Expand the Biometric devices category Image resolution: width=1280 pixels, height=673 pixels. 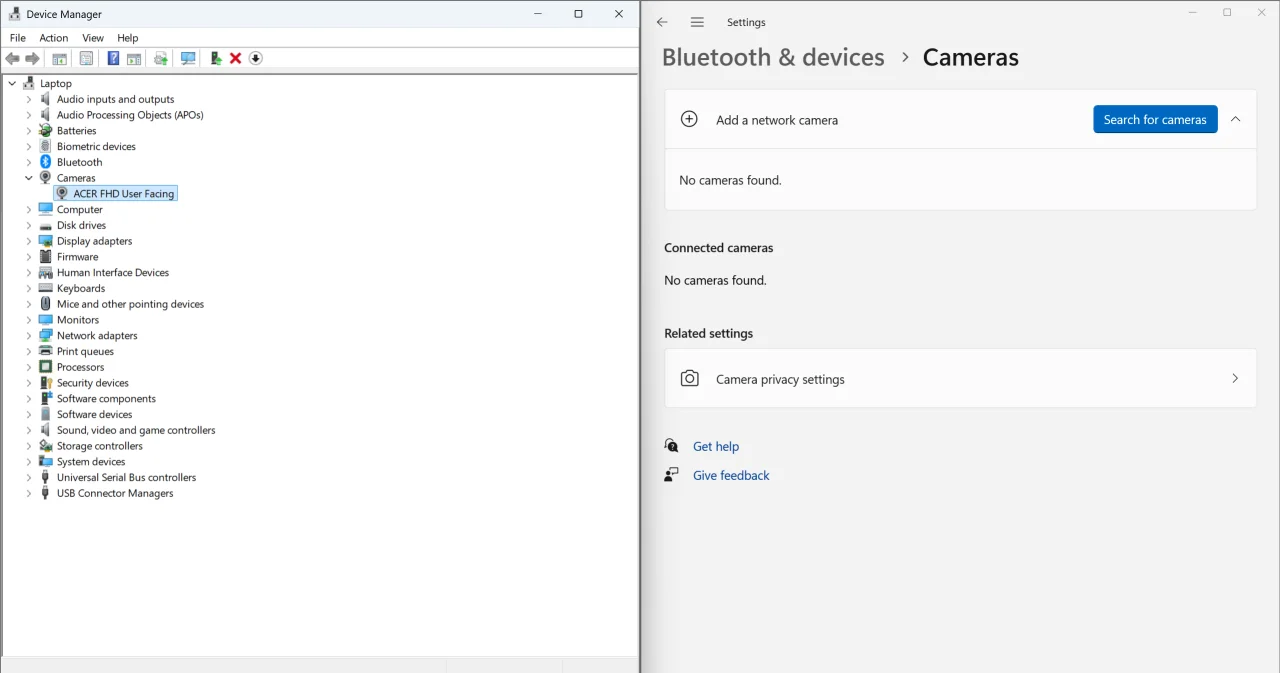coord(29,147)
